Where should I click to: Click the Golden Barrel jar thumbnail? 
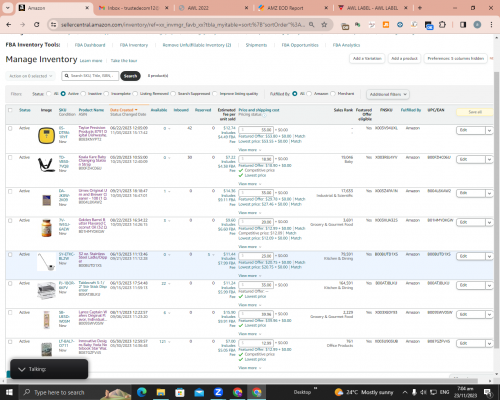[46, 228]
